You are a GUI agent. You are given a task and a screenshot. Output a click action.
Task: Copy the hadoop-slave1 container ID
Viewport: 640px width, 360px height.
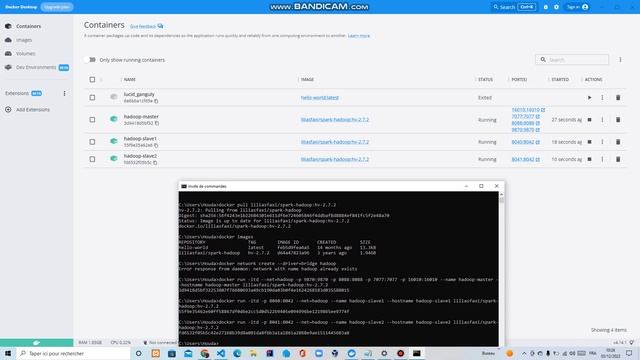tap(156, 145)
